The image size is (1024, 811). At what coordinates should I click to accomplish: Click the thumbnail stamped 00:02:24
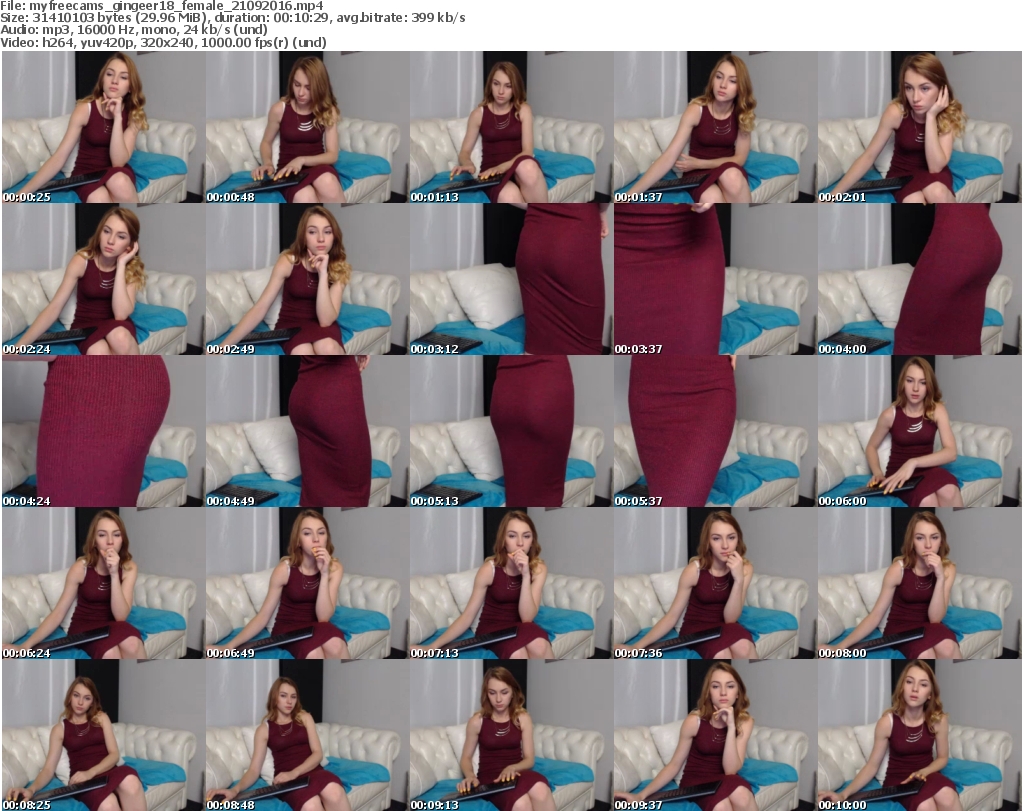(x=103, y=279)
